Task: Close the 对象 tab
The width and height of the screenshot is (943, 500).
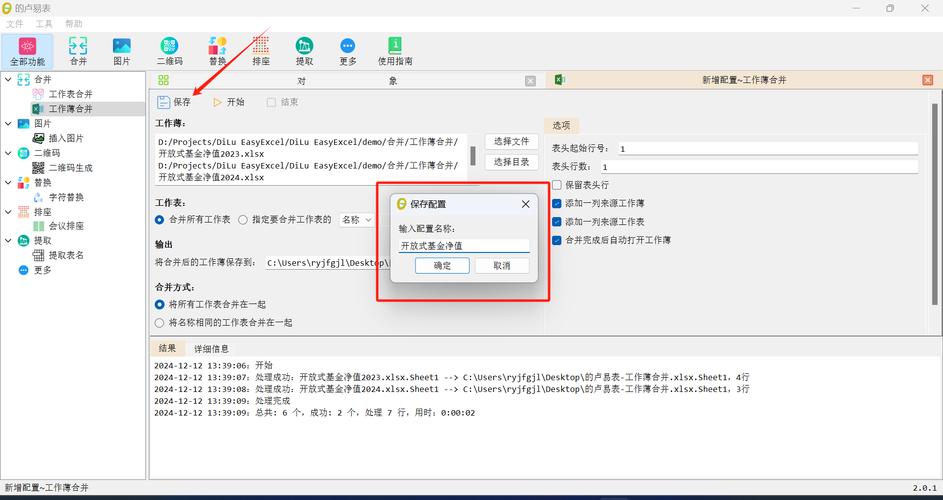Action: coord(530,81)
